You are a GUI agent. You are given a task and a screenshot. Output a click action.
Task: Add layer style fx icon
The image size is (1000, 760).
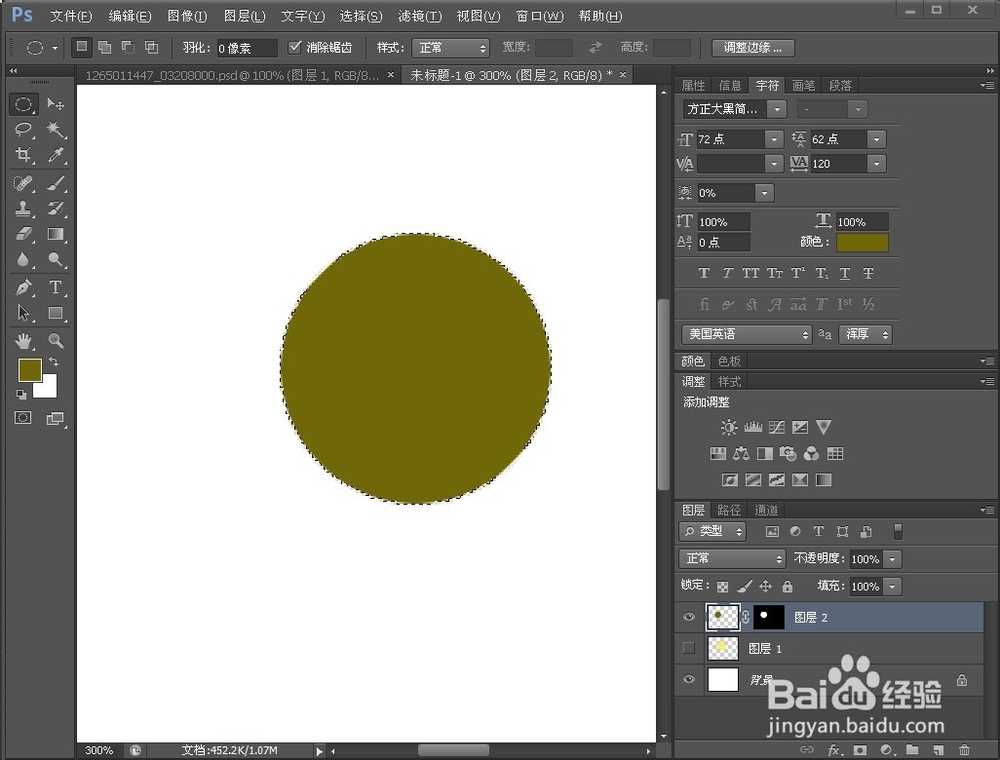coord(834,750)
